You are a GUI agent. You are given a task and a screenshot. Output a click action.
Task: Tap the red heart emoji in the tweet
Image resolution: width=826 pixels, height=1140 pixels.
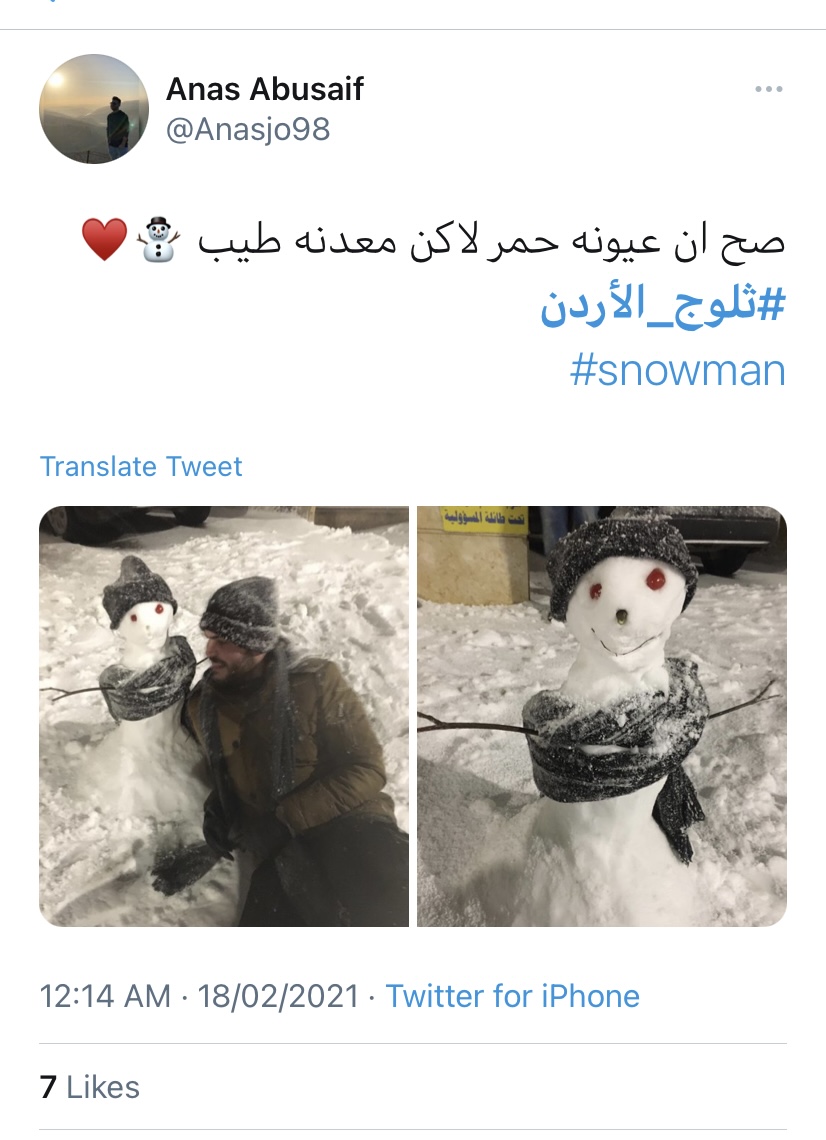coord(105,239)
